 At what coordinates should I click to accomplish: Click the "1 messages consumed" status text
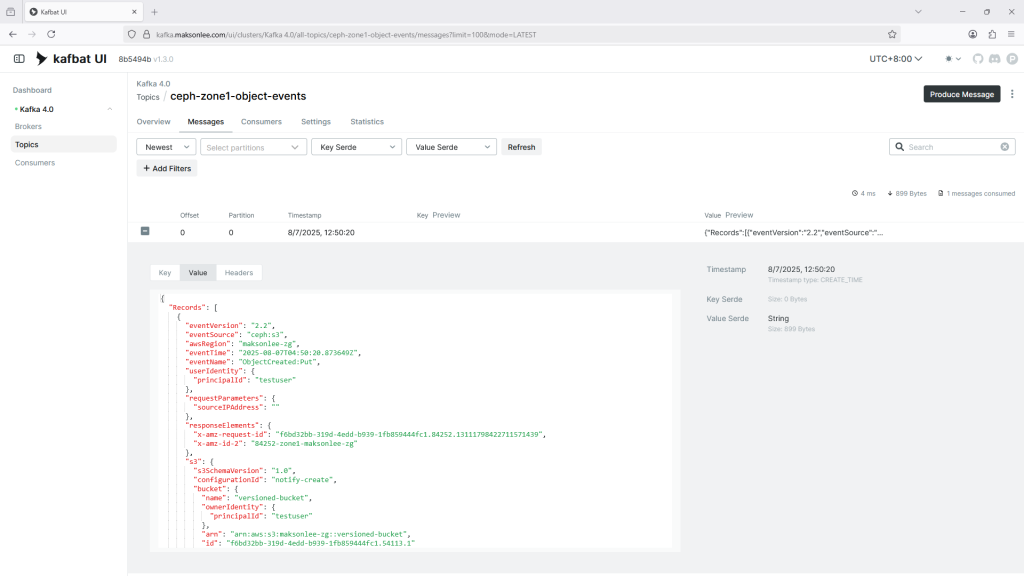[x=981, y=193]
